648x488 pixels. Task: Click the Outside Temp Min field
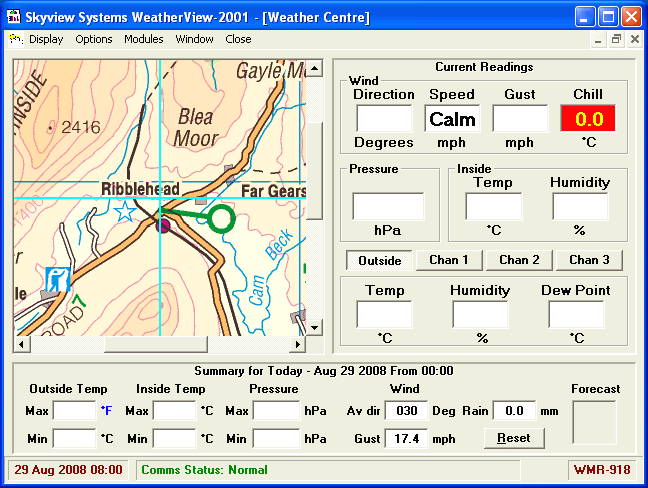pos(75,438)
